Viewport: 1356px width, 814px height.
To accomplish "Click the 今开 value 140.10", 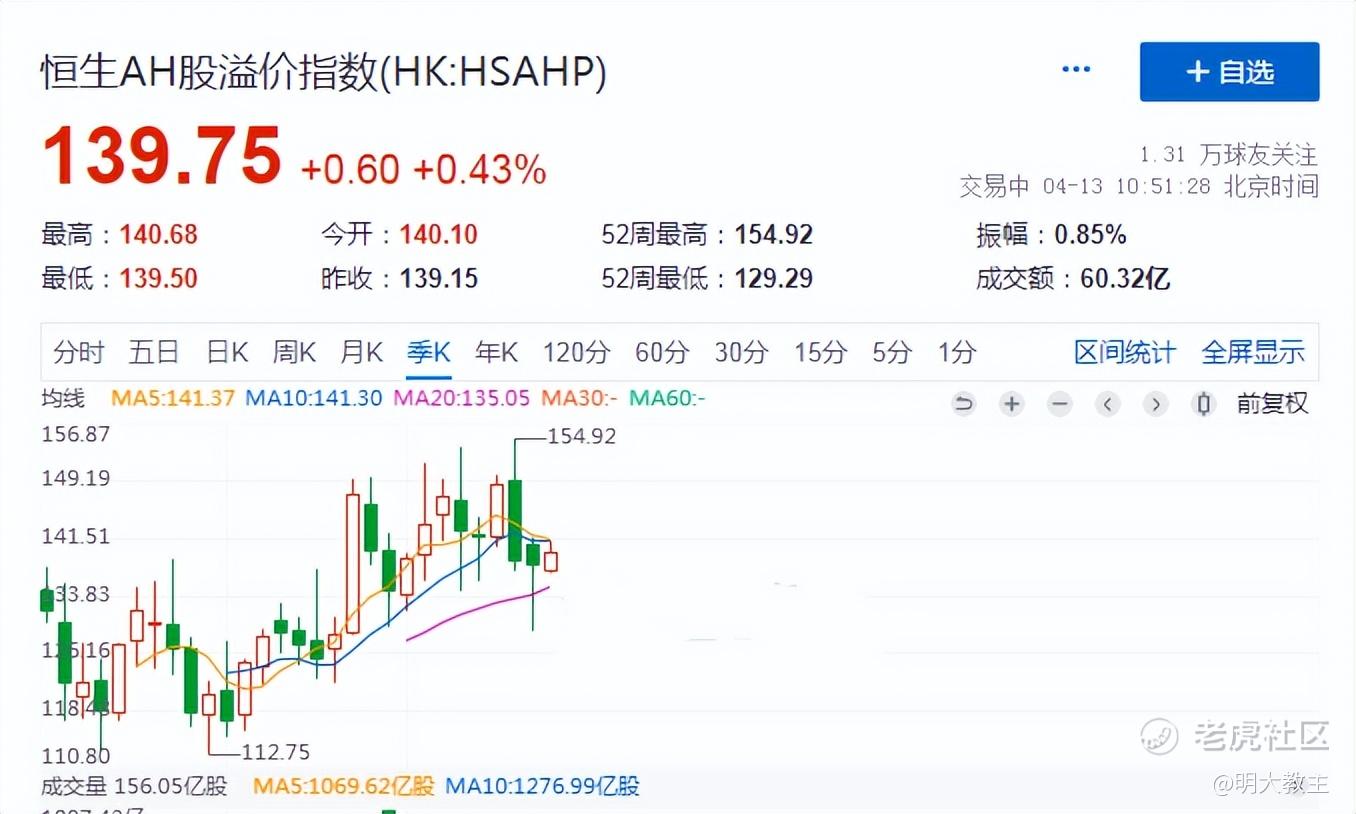I will click(439, 235).
